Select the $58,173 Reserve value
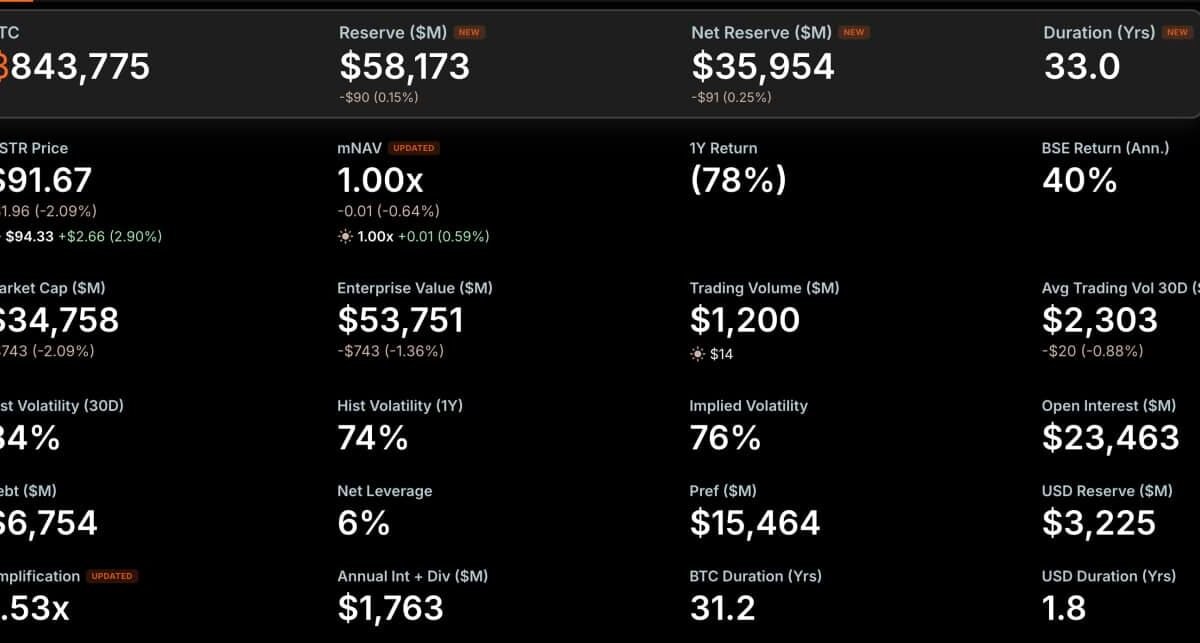This screenshot has height=643, width=1200. [404, 67]
